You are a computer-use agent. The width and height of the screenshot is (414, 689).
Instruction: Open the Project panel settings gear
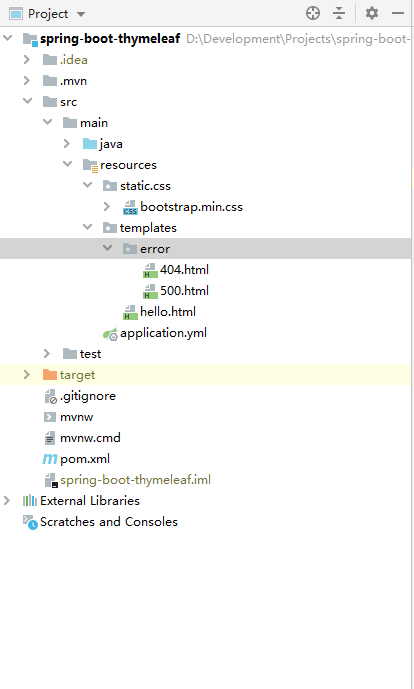pyautogui.click(x=372, y=13)
